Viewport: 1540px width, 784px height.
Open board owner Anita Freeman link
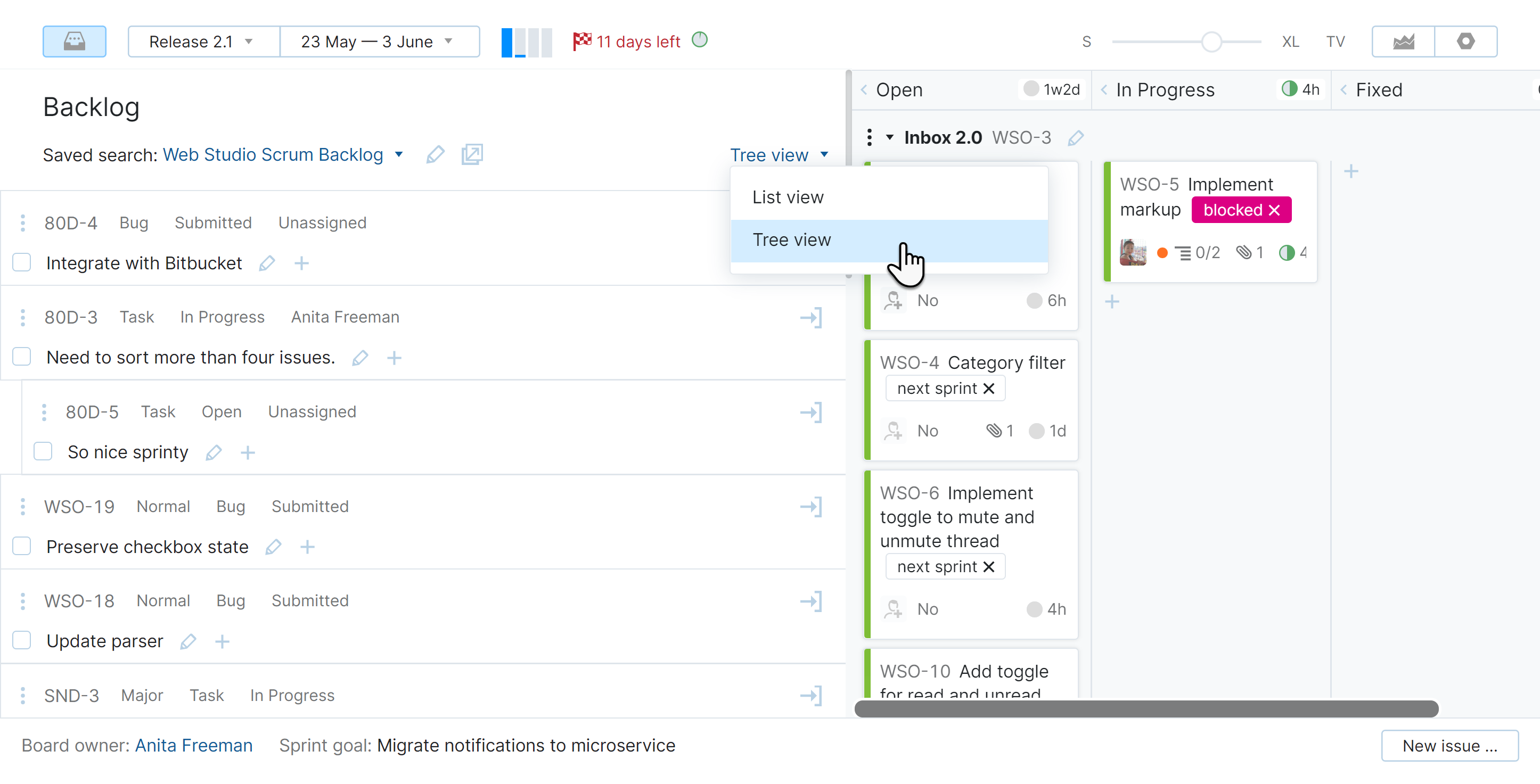(x=194, y=745)
